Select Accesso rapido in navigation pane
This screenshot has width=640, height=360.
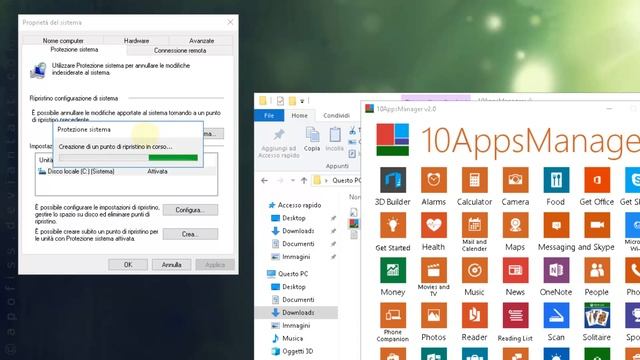pyautogui.click(x=294, y=205)
